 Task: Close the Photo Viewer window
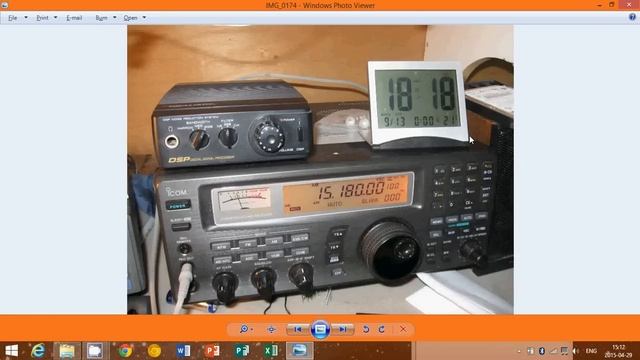point(629,5)
